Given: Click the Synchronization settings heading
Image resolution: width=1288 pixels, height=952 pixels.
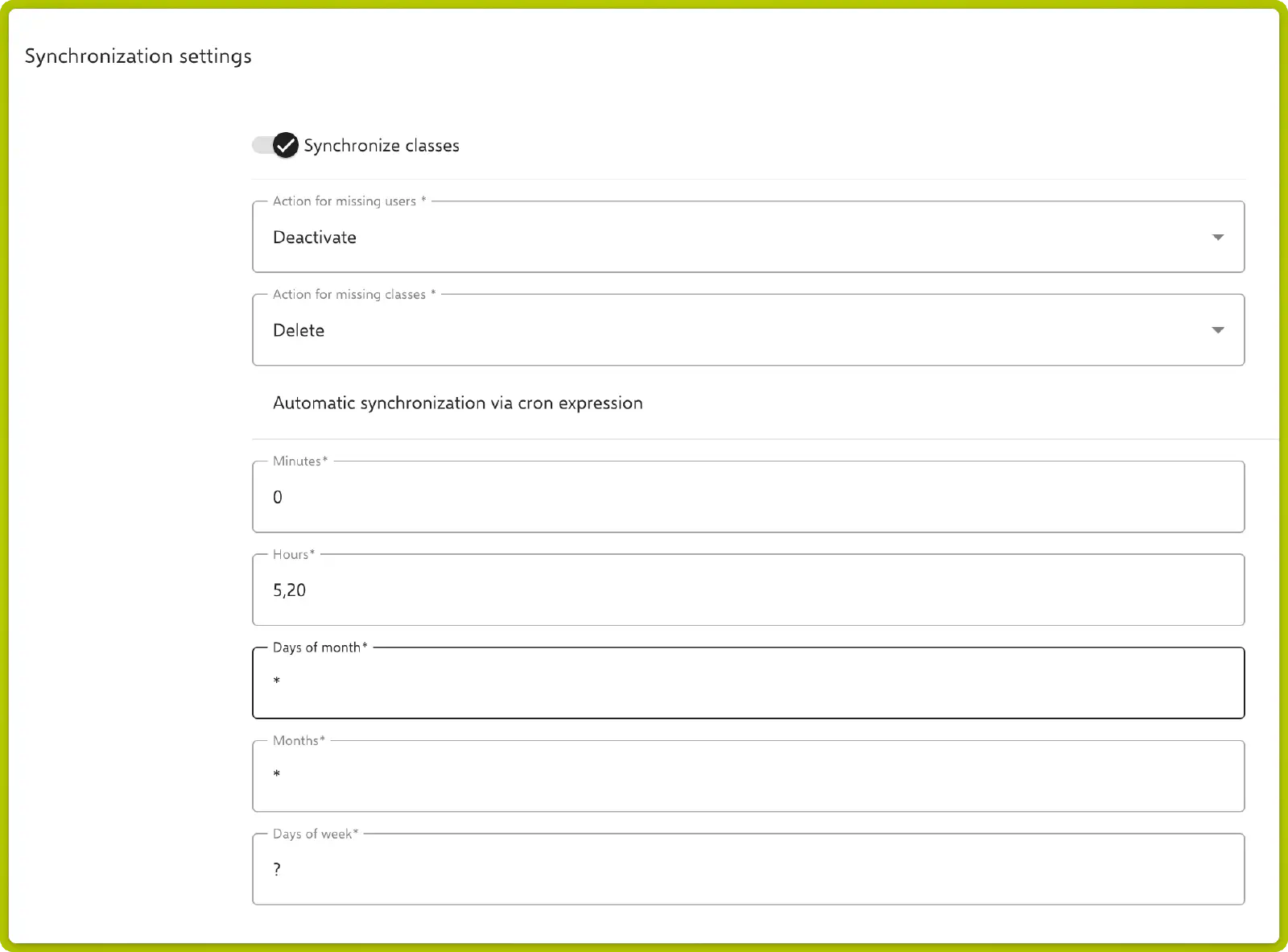Looking at the screenshot, I should [x=138, y=56].
